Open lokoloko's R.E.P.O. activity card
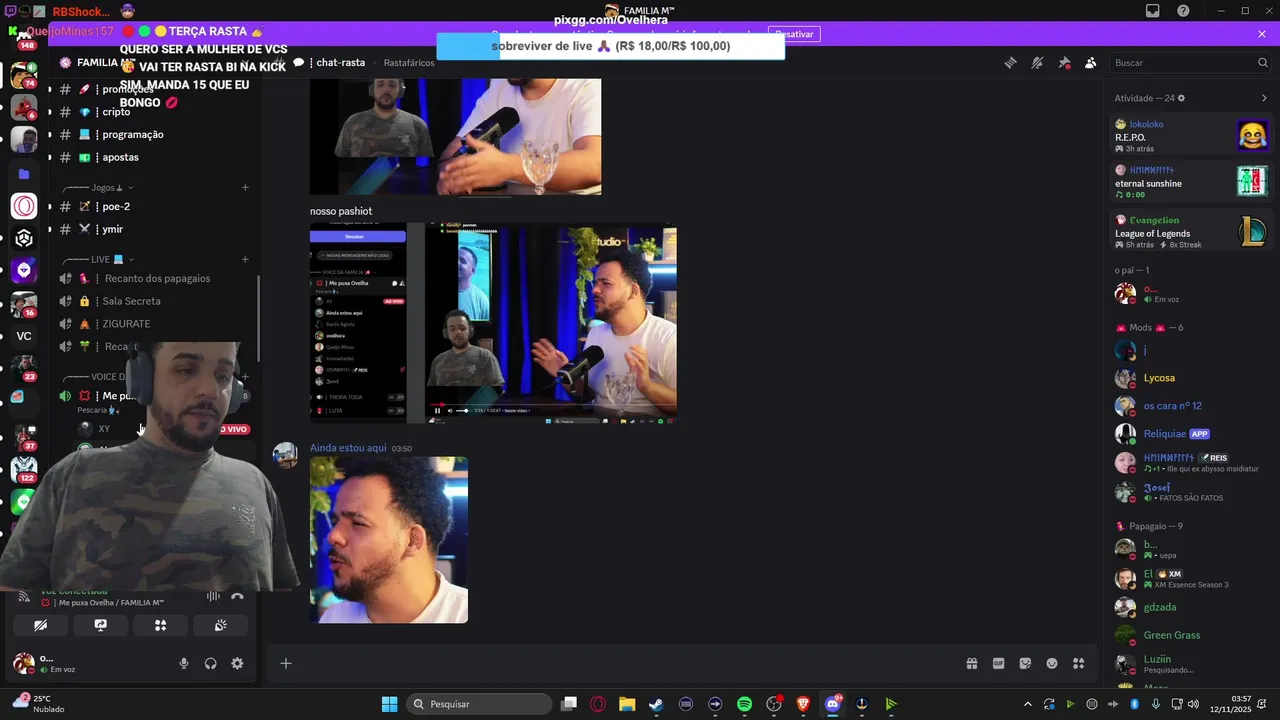This screenshot has height=720, width=1280. pyautogui.click(x=1191, y=136)
